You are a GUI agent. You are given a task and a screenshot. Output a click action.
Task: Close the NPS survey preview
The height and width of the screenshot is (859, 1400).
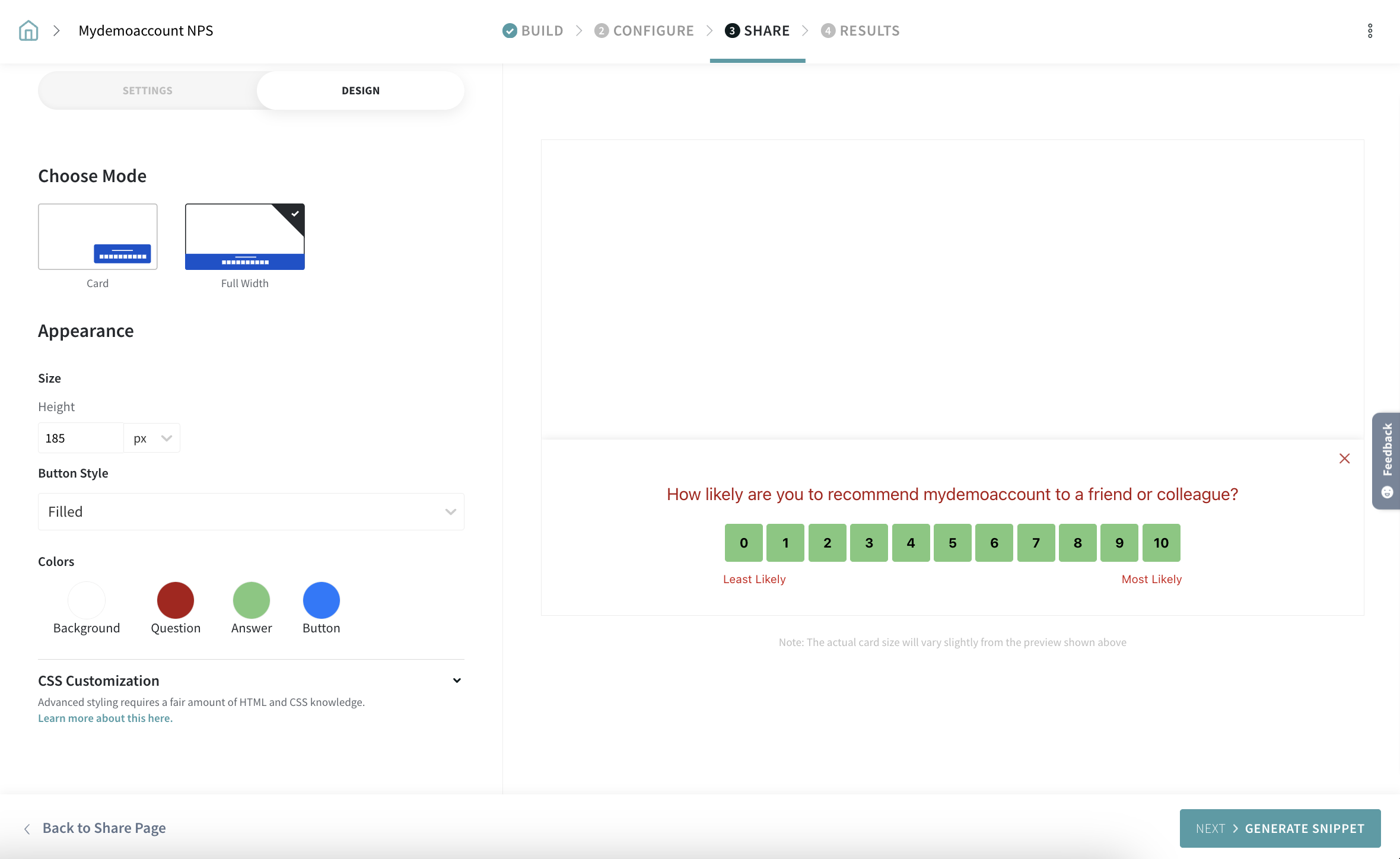pos(1344,459)
